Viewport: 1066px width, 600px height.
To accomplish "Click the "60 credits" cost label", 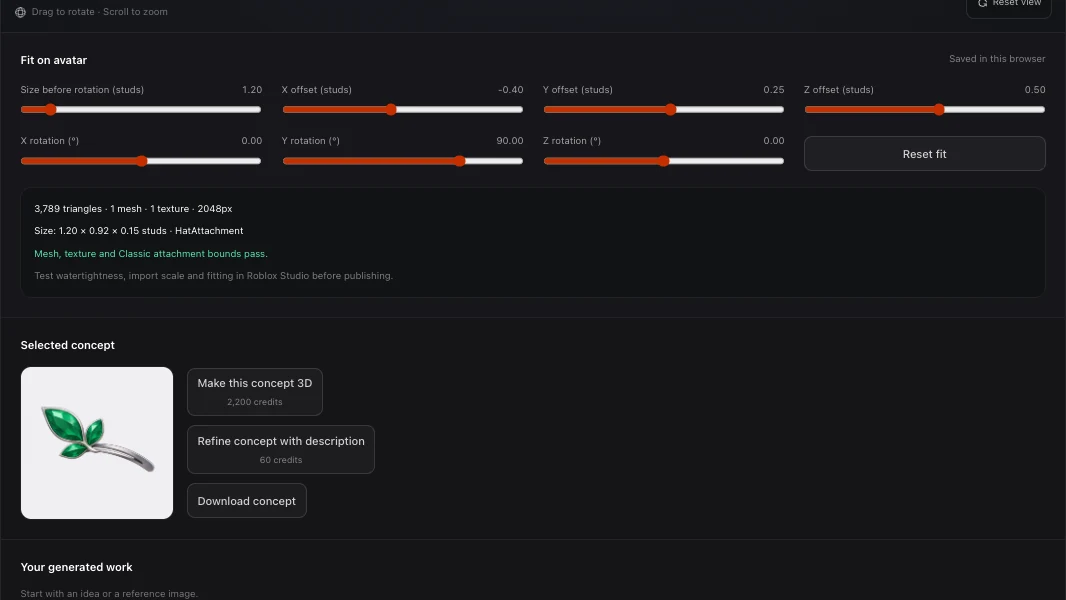I will [281, 460].
